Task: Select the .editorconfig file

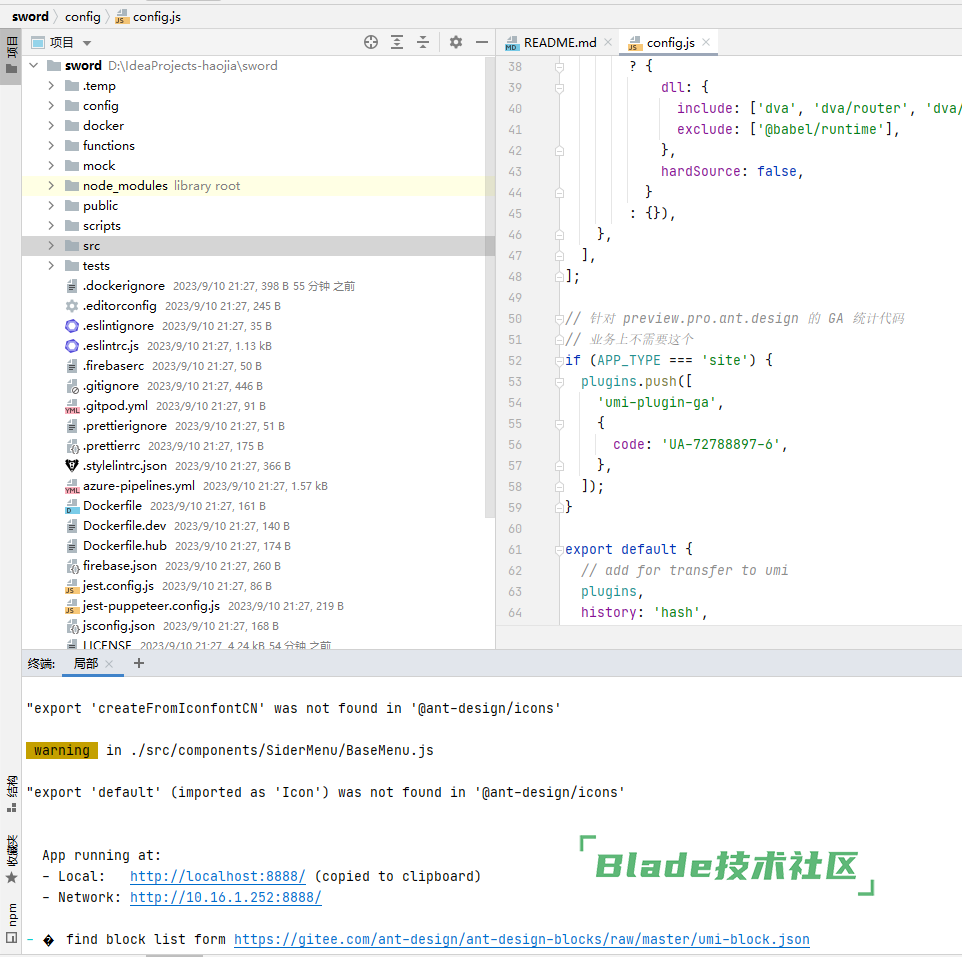Action: coord(120,306)
